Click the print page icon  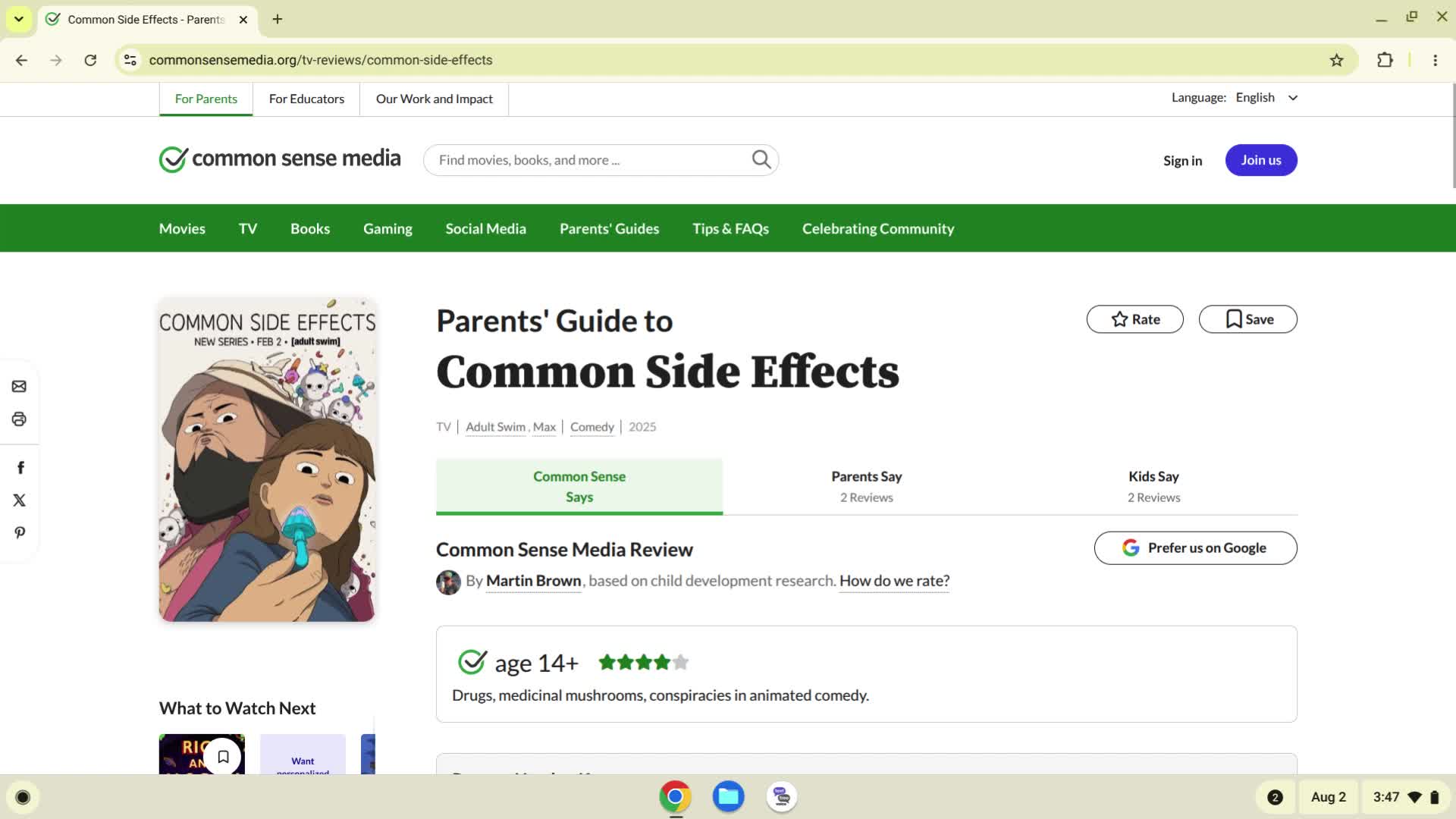(19, 419)
